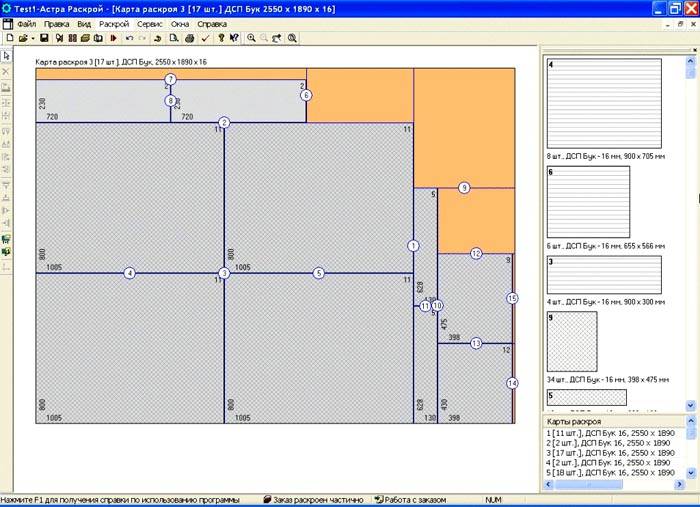The height and width of the screenshot is (507, 700).
Task: Click the yellow Help question mark icon
Action: tap(220, 38)
